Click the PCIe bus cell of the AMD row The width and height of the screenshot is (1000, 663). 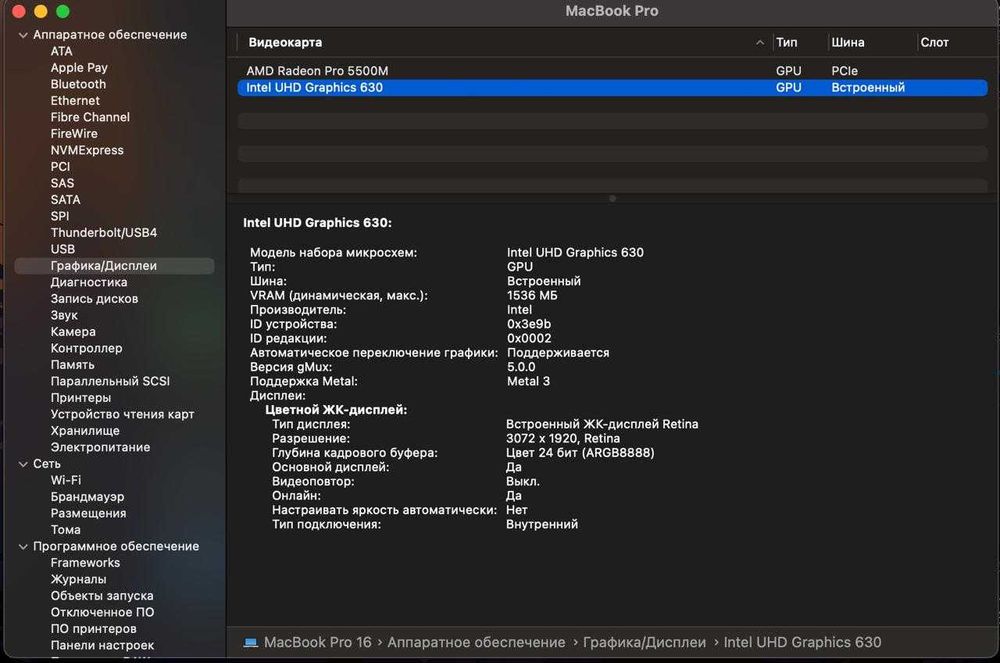(x=844, y=71)
